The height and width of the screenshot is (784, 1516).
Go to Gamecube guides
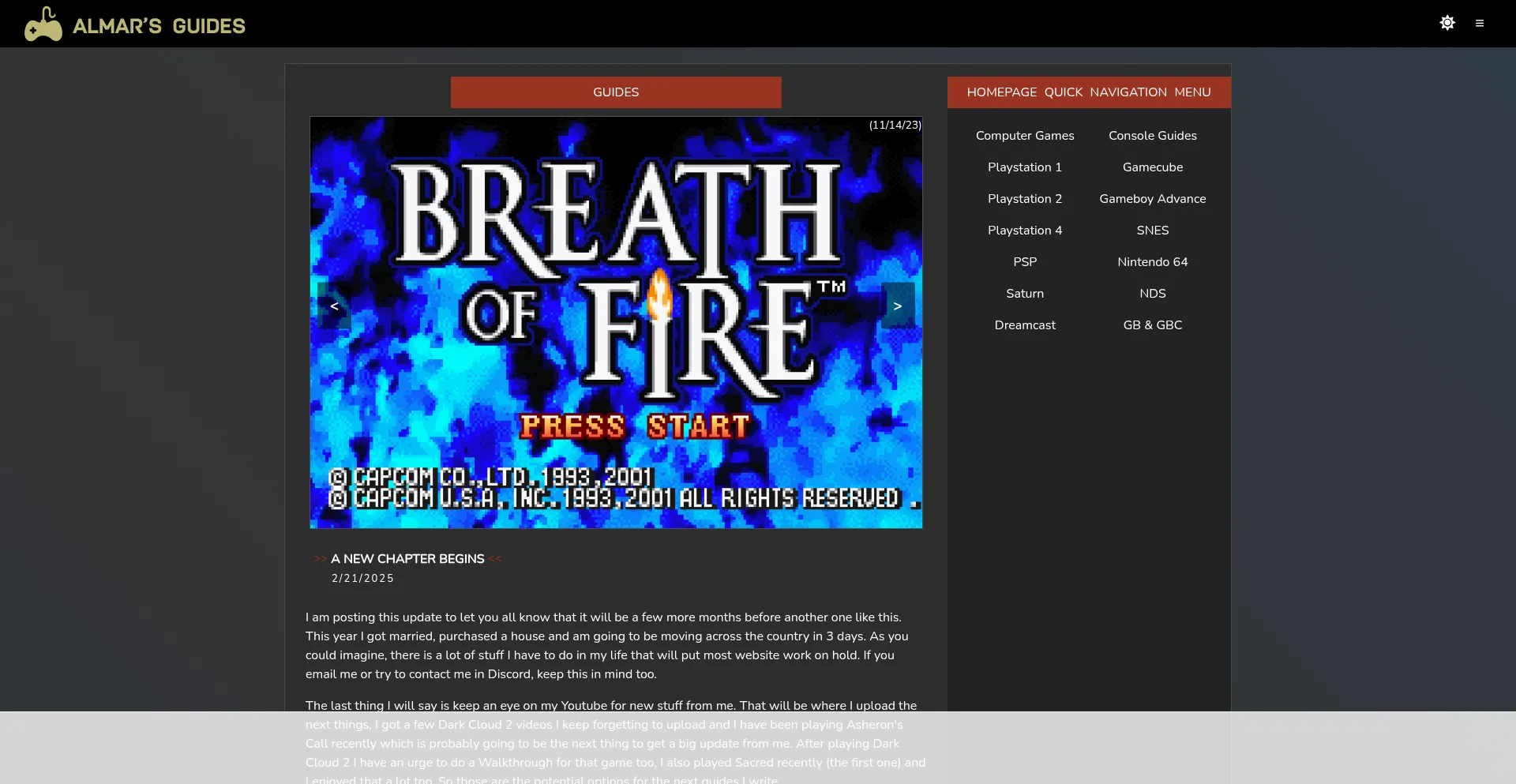1153,167
